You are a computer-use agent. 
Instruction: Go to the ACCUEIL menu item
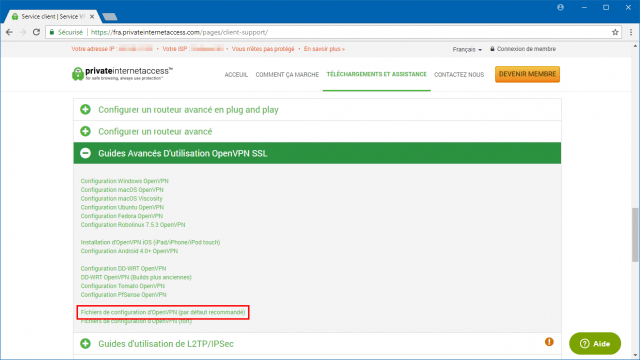[x=236, y=75]
